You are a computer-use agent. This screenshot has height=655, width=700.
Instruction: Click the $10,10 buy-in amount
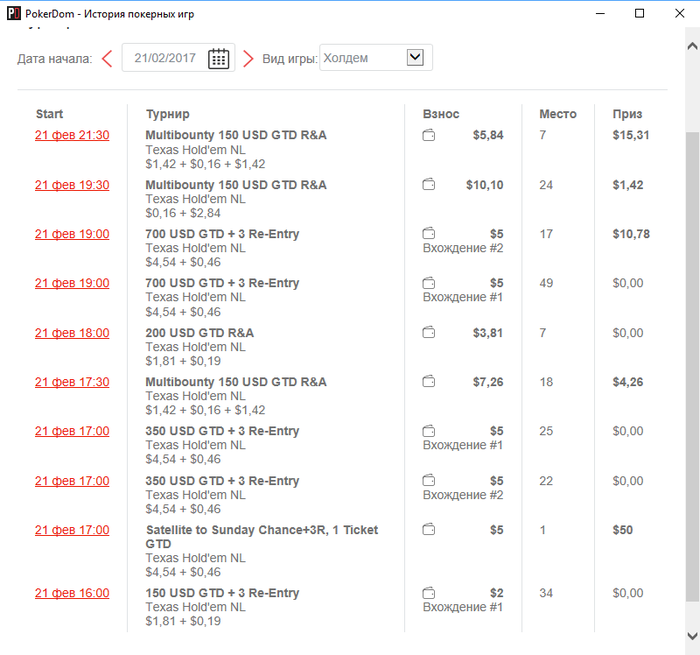pos(485,185)
